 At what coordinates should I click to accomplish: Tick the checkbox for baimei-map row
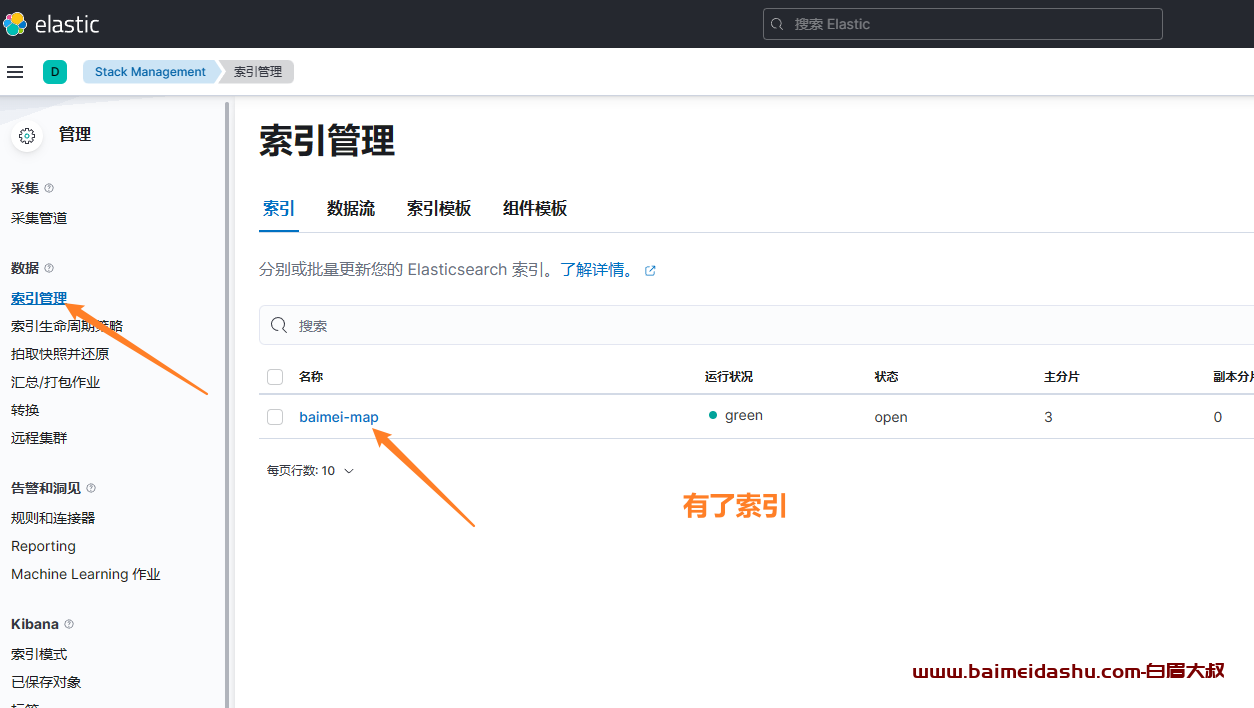tap(275, 417)
